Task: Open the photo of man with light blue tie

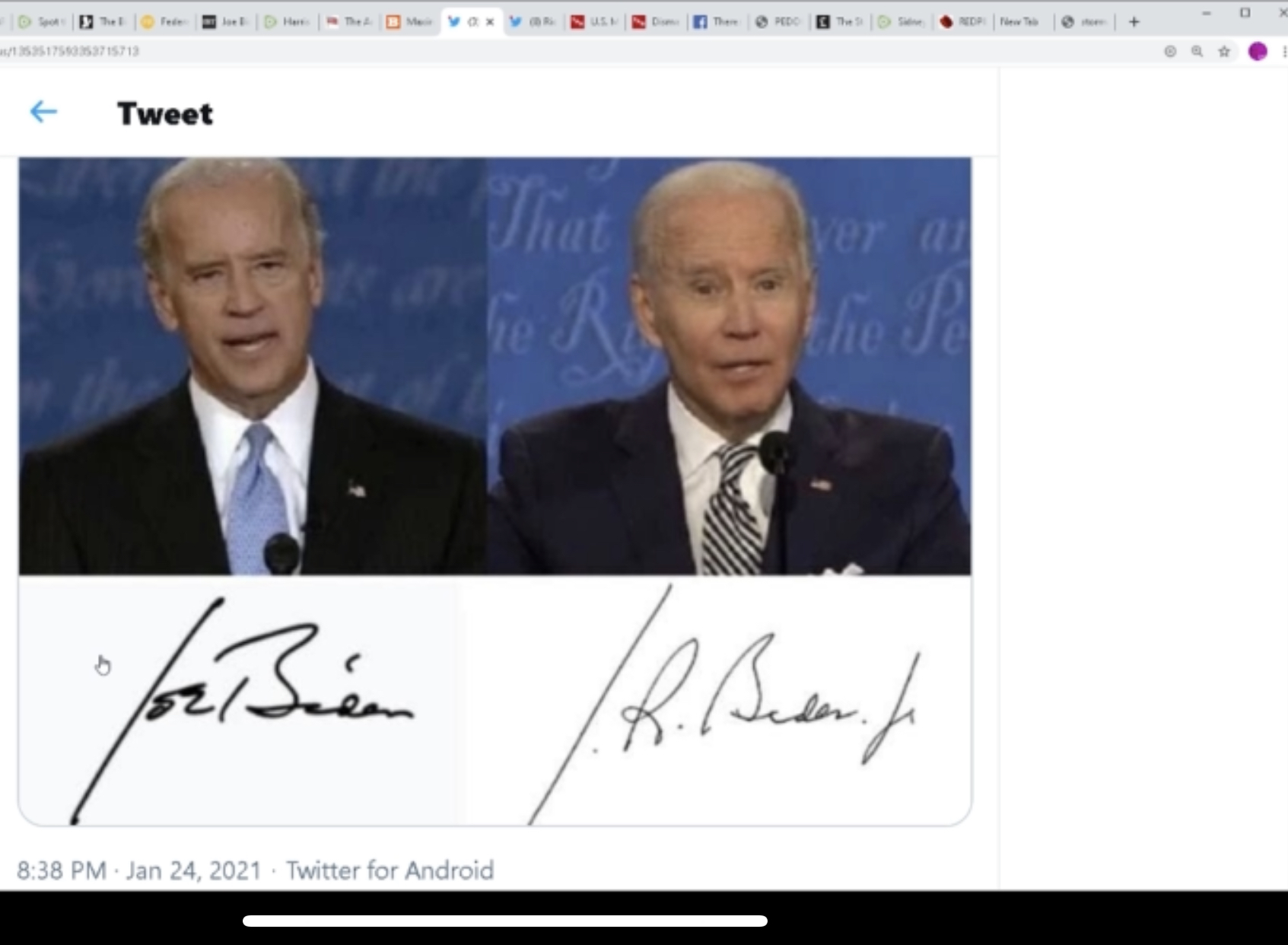Action: [252, 366]
